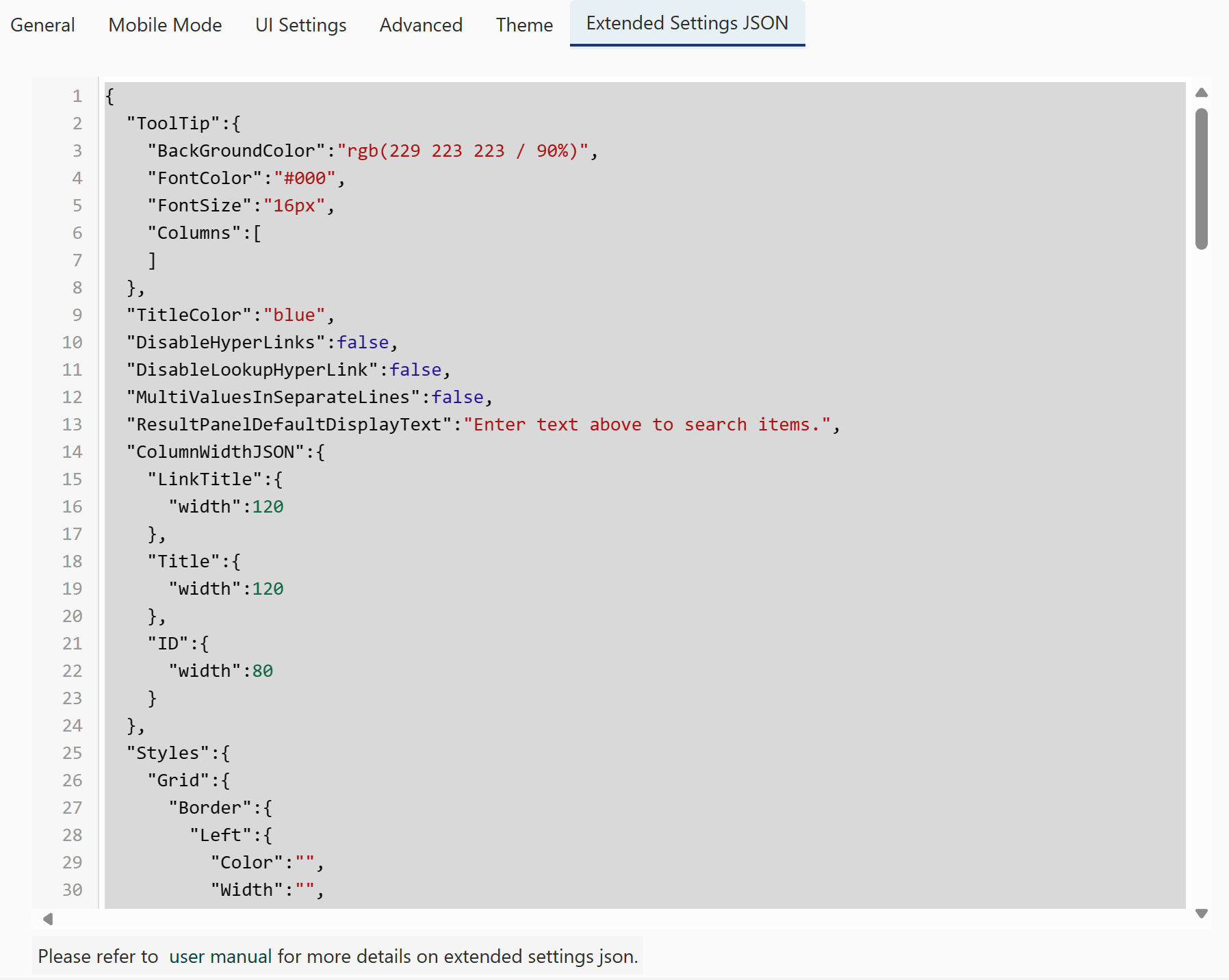
Task: Click the scroll down arrow of editor
Action: [1201, 913]
